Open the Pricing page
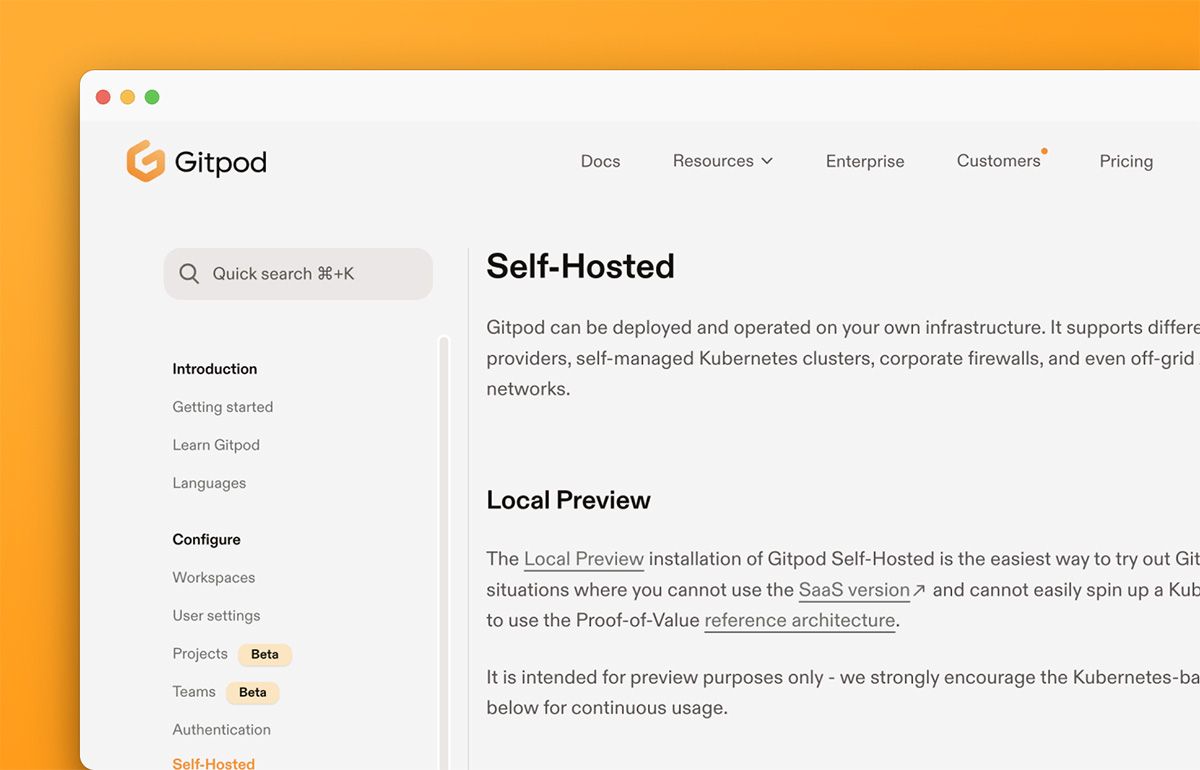1200x770 pixels. pos(1126,161)
